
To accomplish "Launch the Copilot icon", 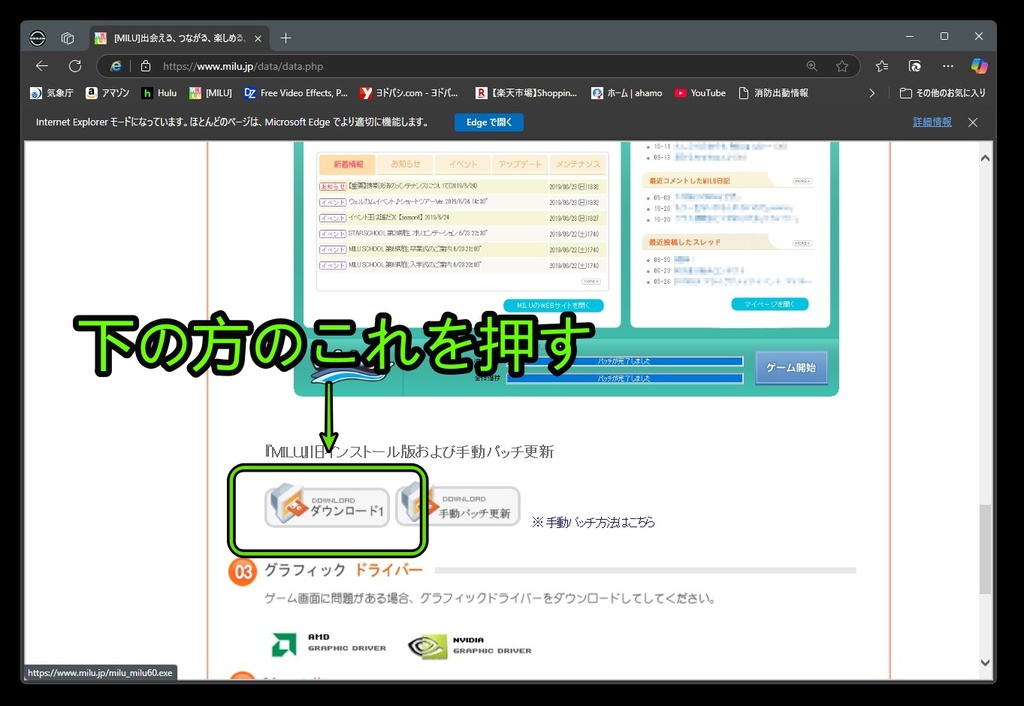I will [979, 66].
